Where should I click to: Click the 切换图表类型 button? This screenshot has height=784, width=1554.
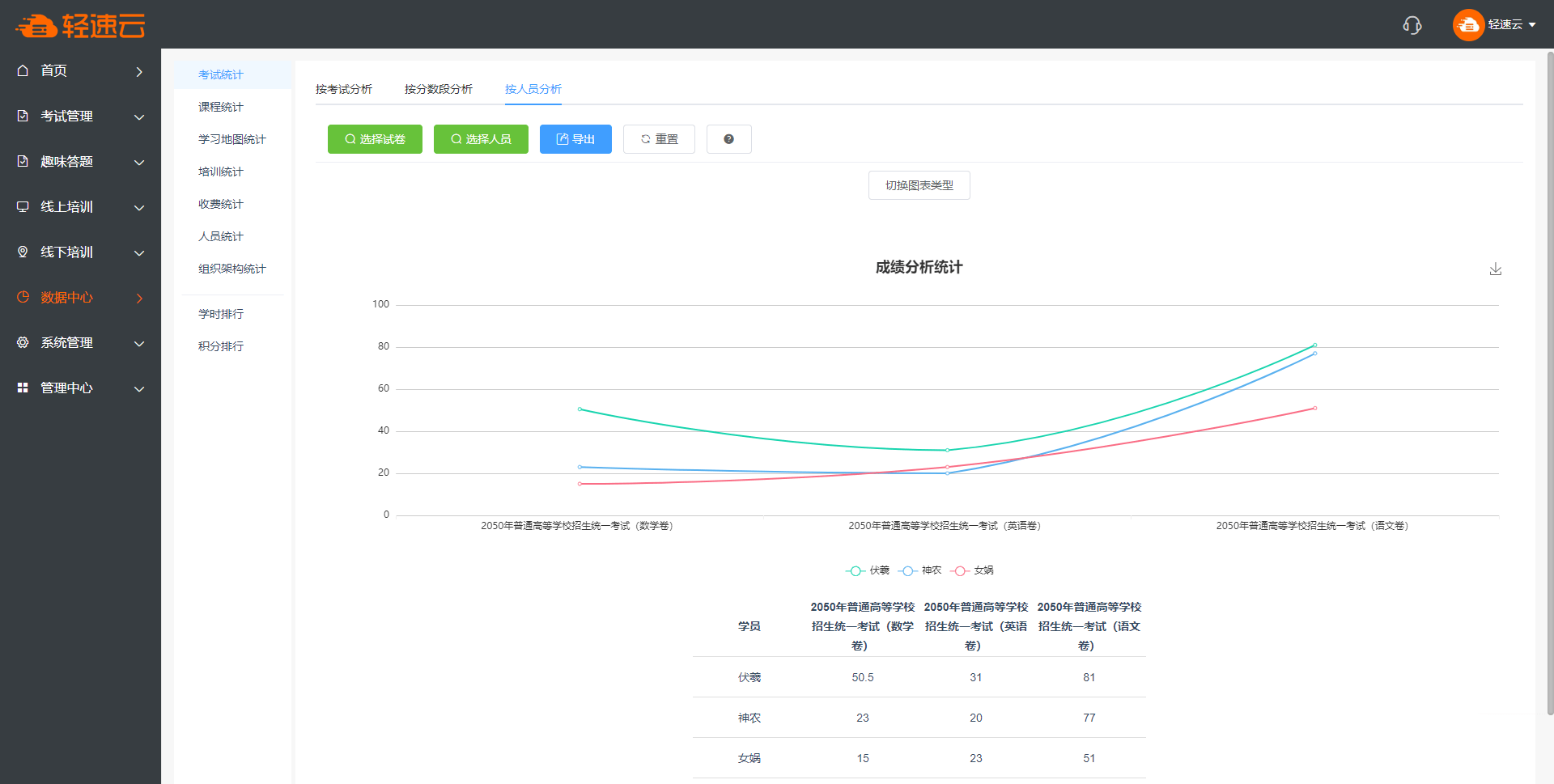click(919, 185)
